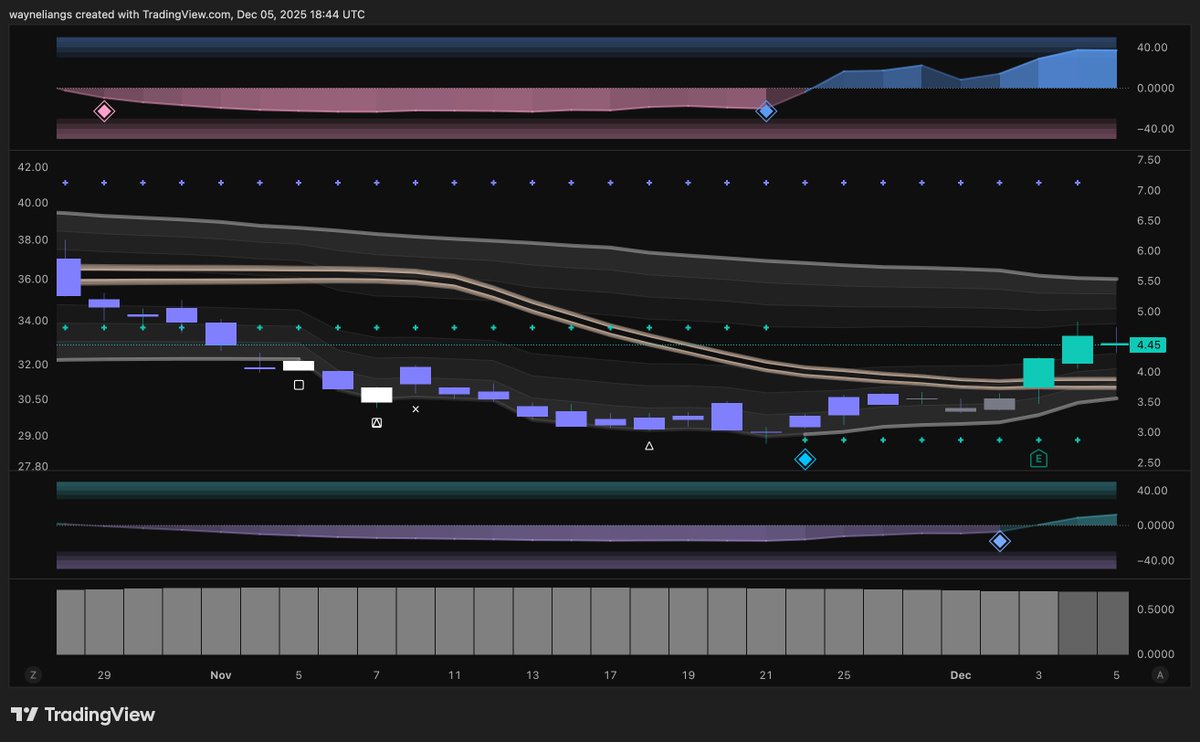Click the 25 date label on time axis

(844, 676)
